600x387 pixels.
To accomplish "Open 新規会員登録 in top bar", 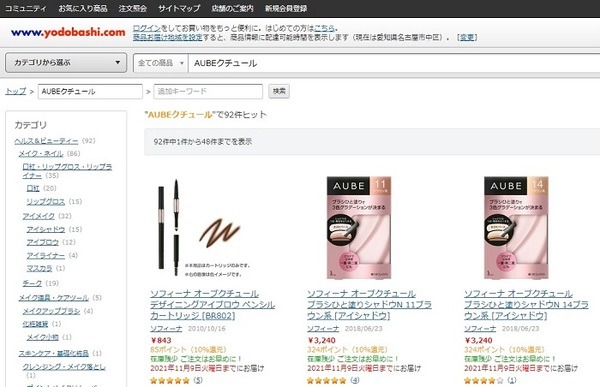I will pyautogui.click(x=286, y=8).
